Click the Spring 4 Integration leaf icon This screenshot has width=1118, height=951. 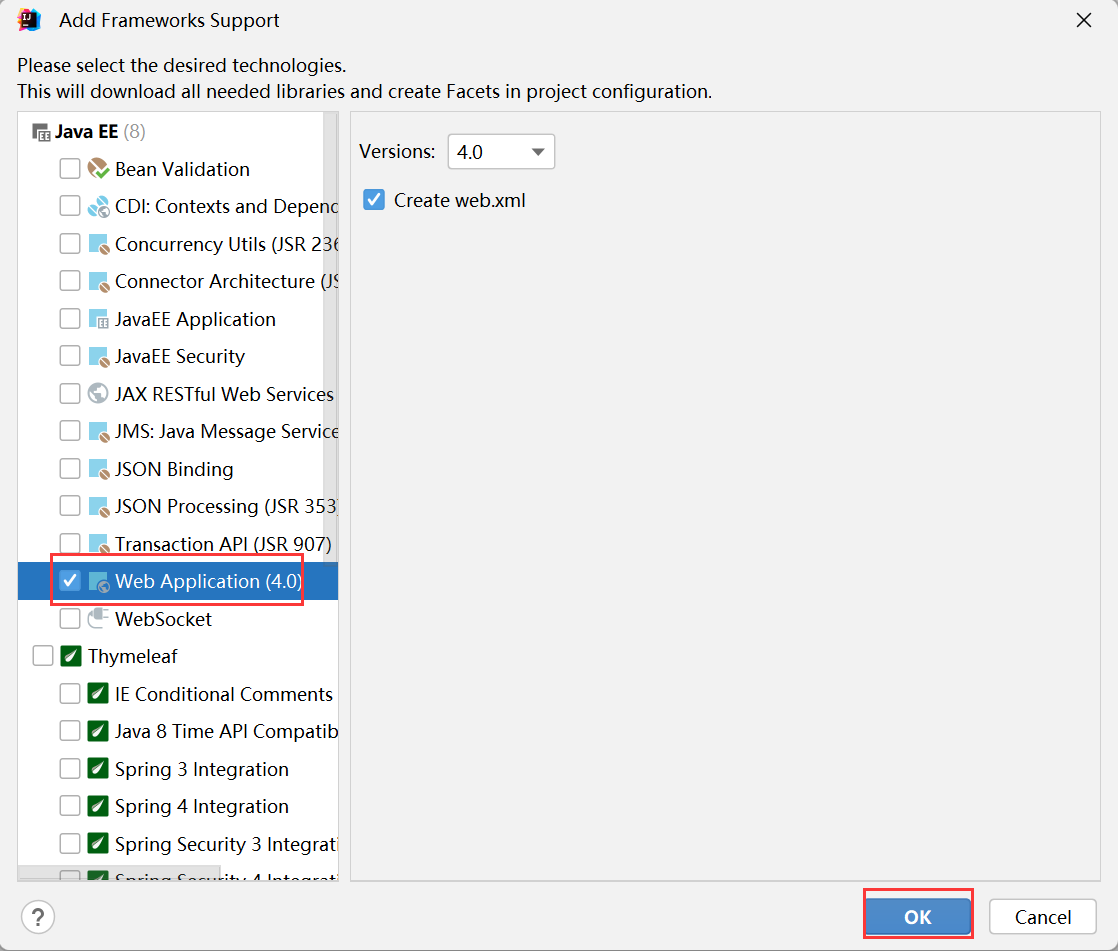pyautogui.click(x=98, y=806)
